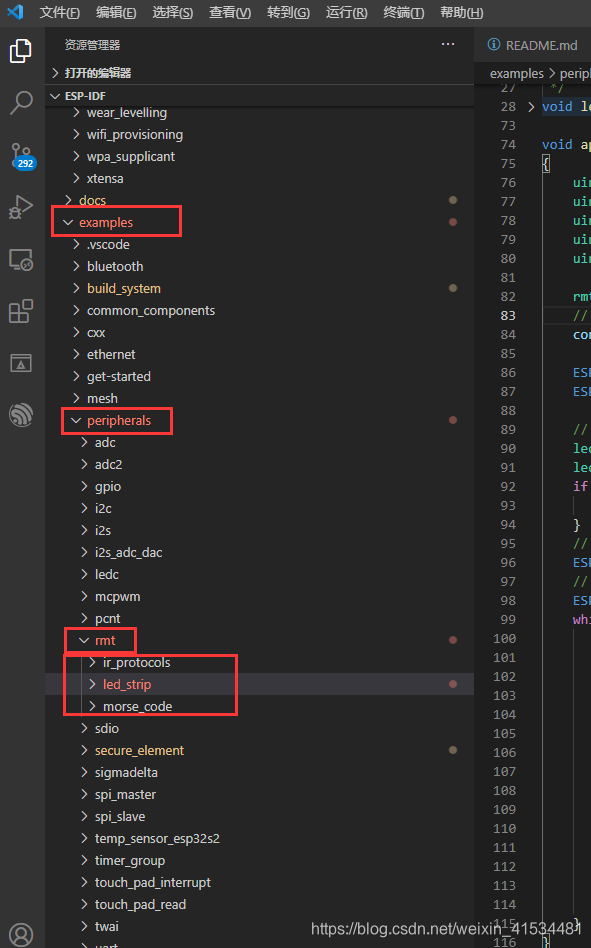The width and height of the screenshot is (591, 948).
Task: Open the 运行(R) menu
Action: (346, 12)
